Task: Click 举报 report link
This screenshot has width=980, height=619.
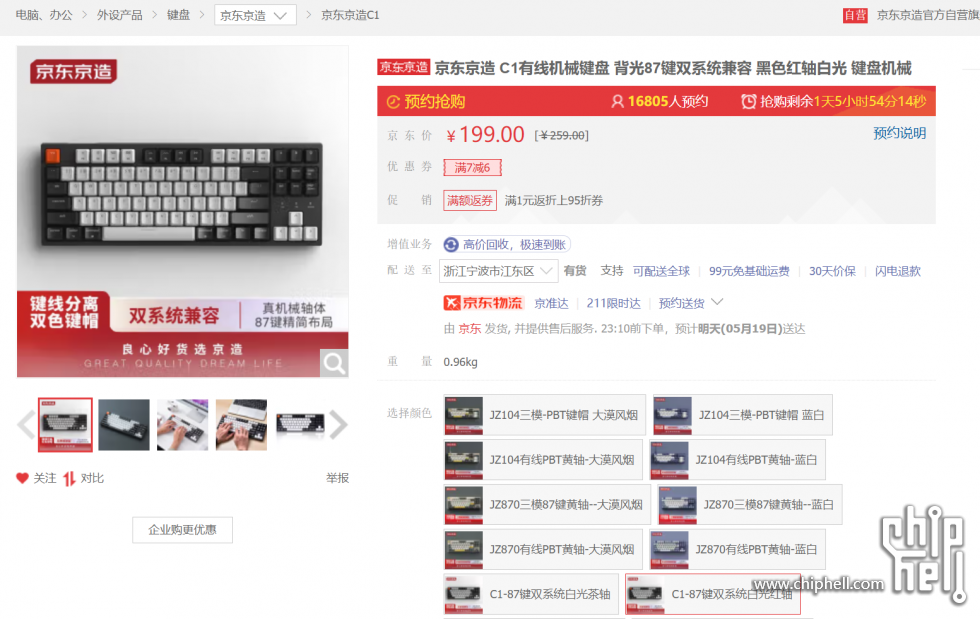Action: (x=337, y=478)
